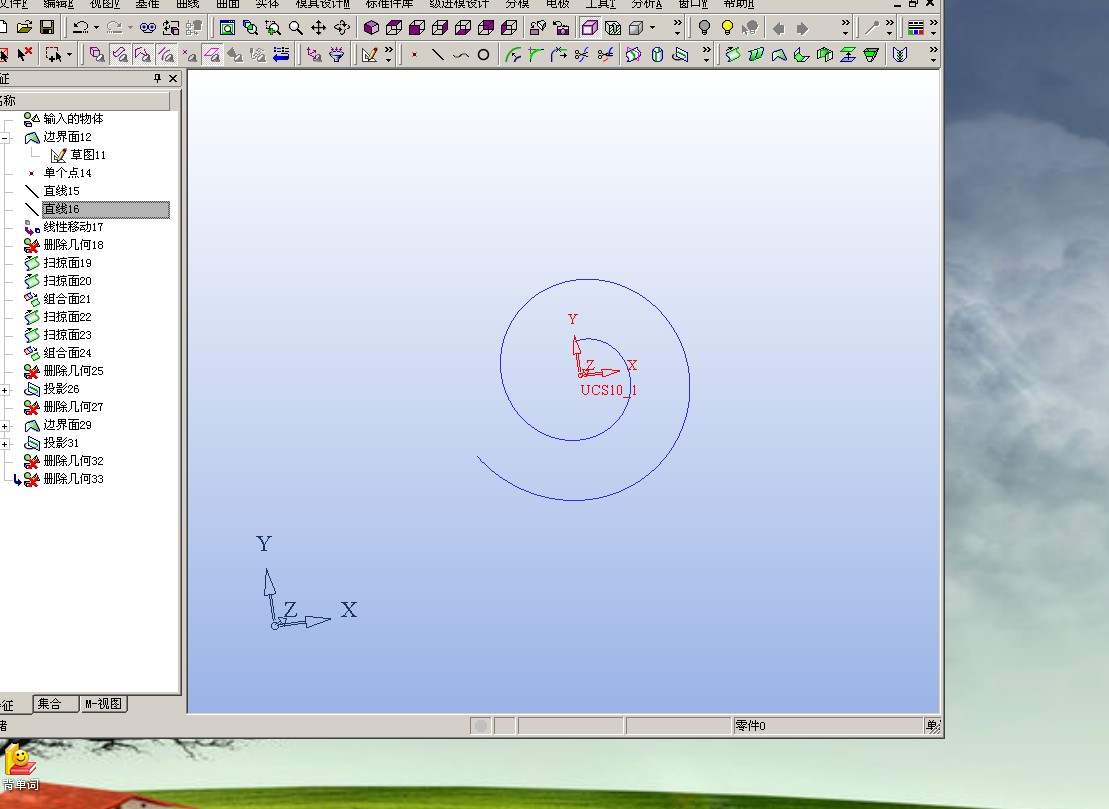Viewport: 1109px width, 809px height.
Task: Toggle hidden-line render mode
Action: point(612,28)
